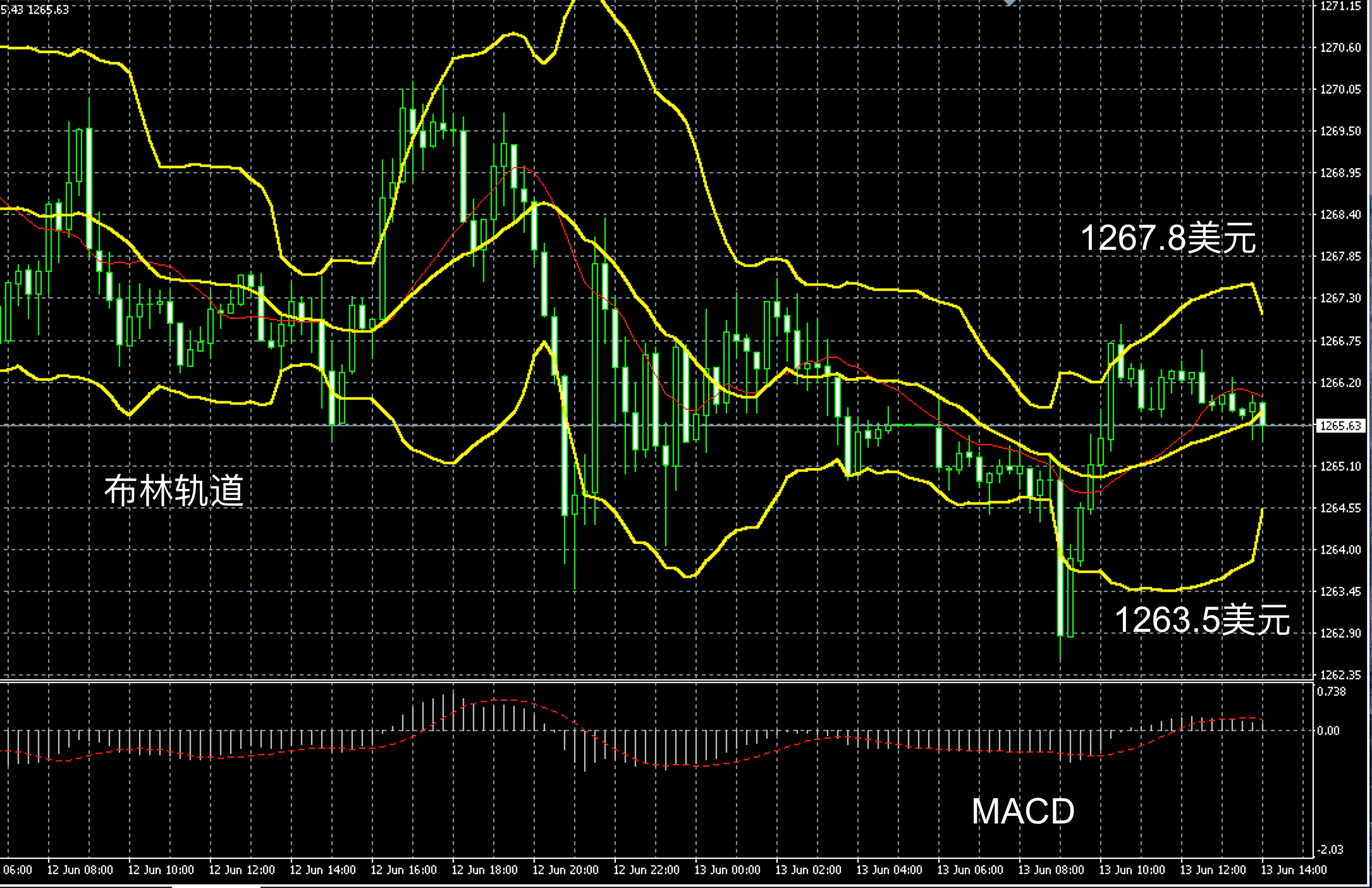
Task: Click the 1267.8美元 resistance label
Action: [x=1168, y=238]
